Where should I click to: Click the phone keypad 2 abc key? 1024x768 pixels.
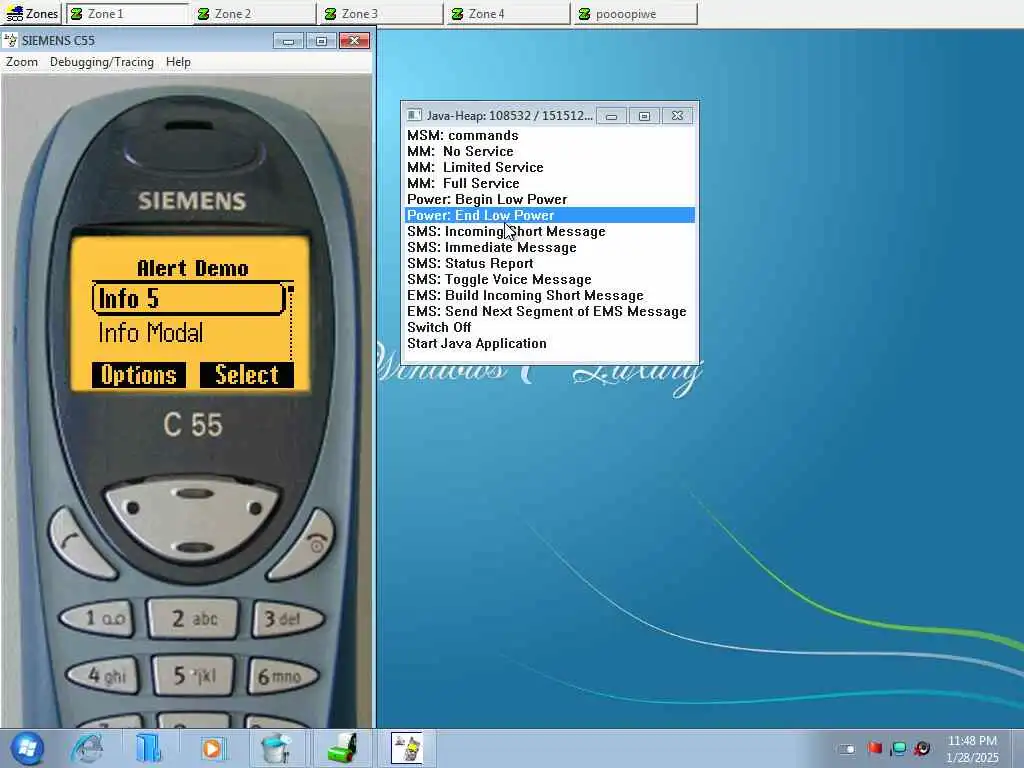(x=193, y=618)
